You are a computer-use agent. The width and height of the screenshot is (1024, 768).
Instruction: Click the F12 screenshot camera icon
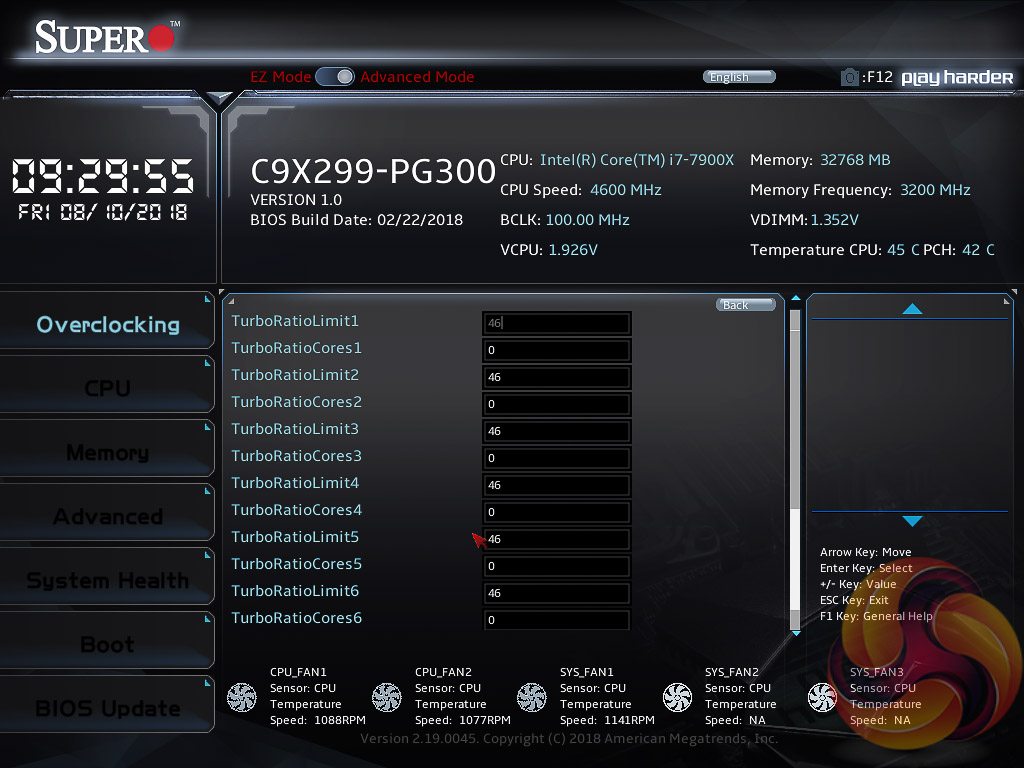click(x=849, y=78)
